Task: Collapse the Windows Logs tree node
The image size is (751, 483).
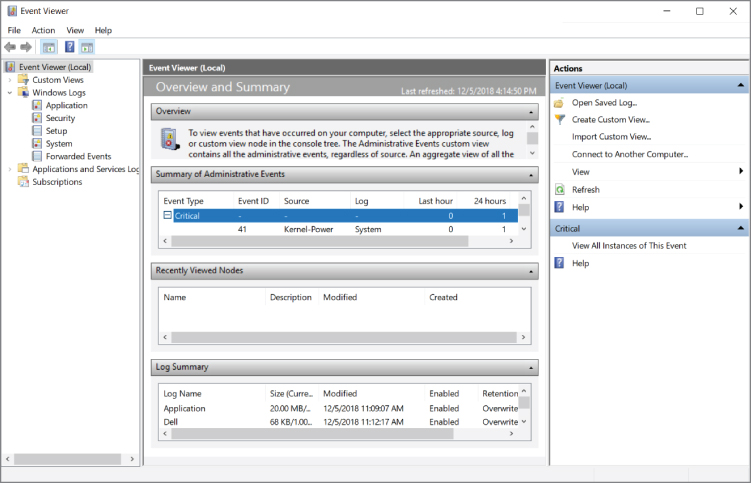Action: [x=10, y=93]
